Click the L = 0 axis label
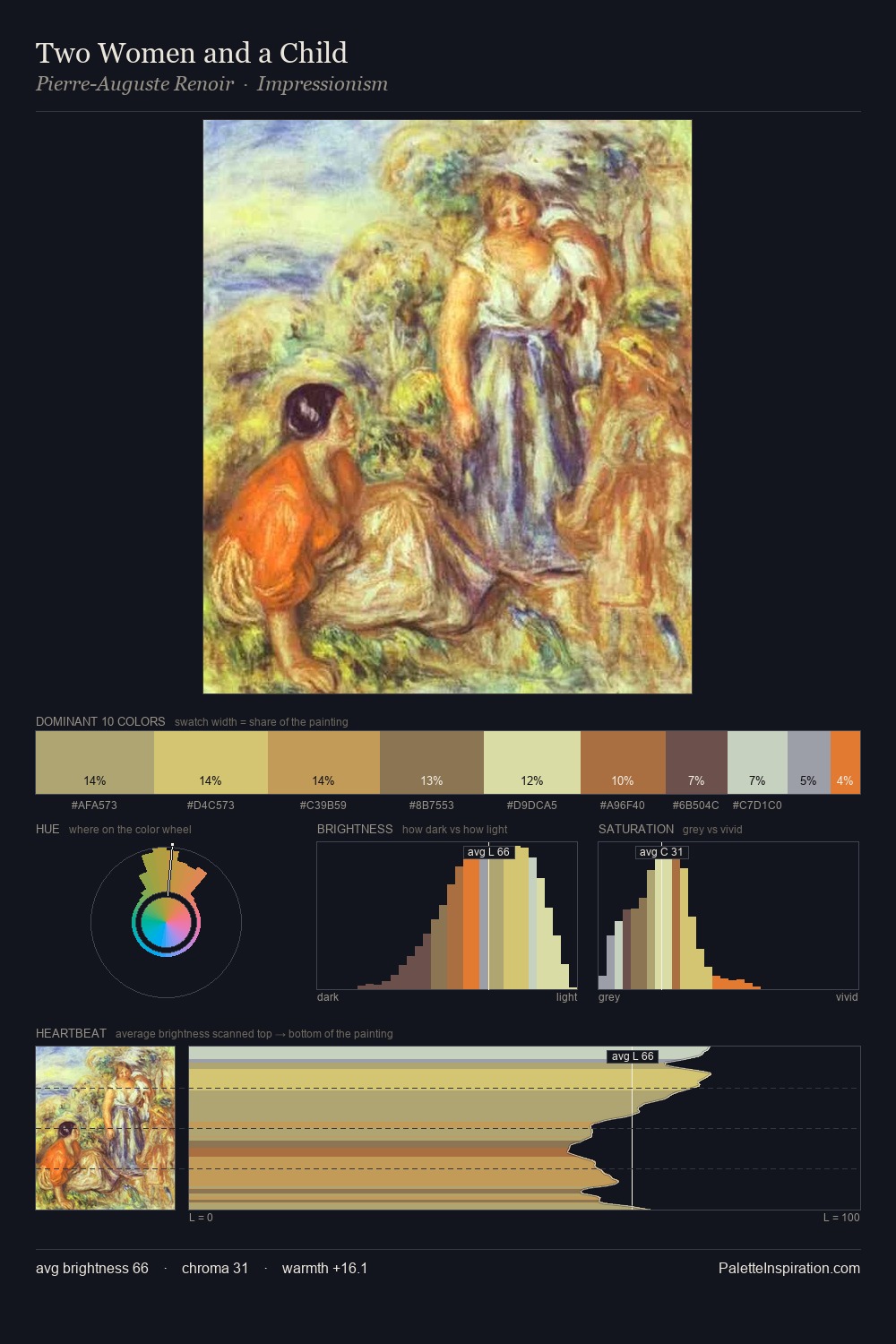This screenshot has height=1344, width=896. [x=201, y=1218]
